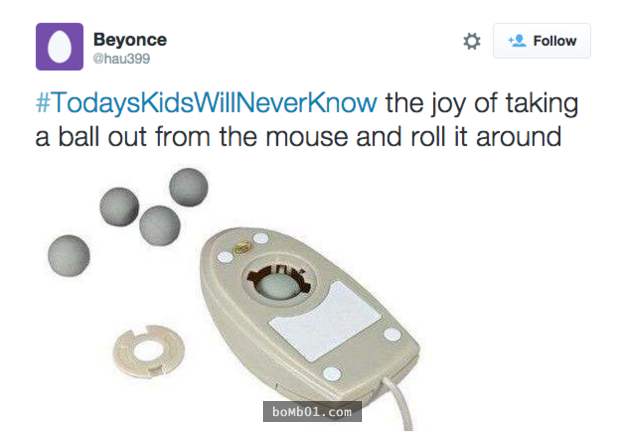Click the mouse cable in the photo
The height and width of the screenshot is (432, 625).
pyautogui.click(x=399, y=403)
